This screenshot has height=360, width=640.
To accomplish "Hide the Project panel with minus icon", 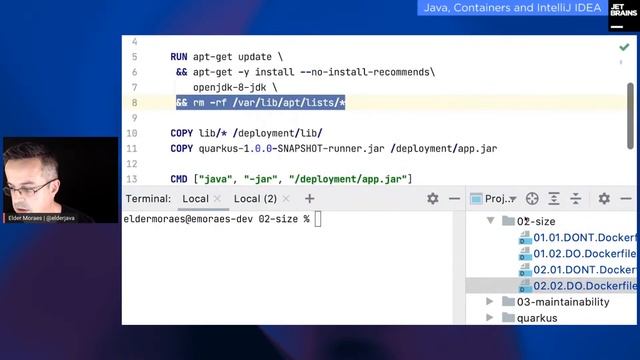I will (x=626, y=199).
